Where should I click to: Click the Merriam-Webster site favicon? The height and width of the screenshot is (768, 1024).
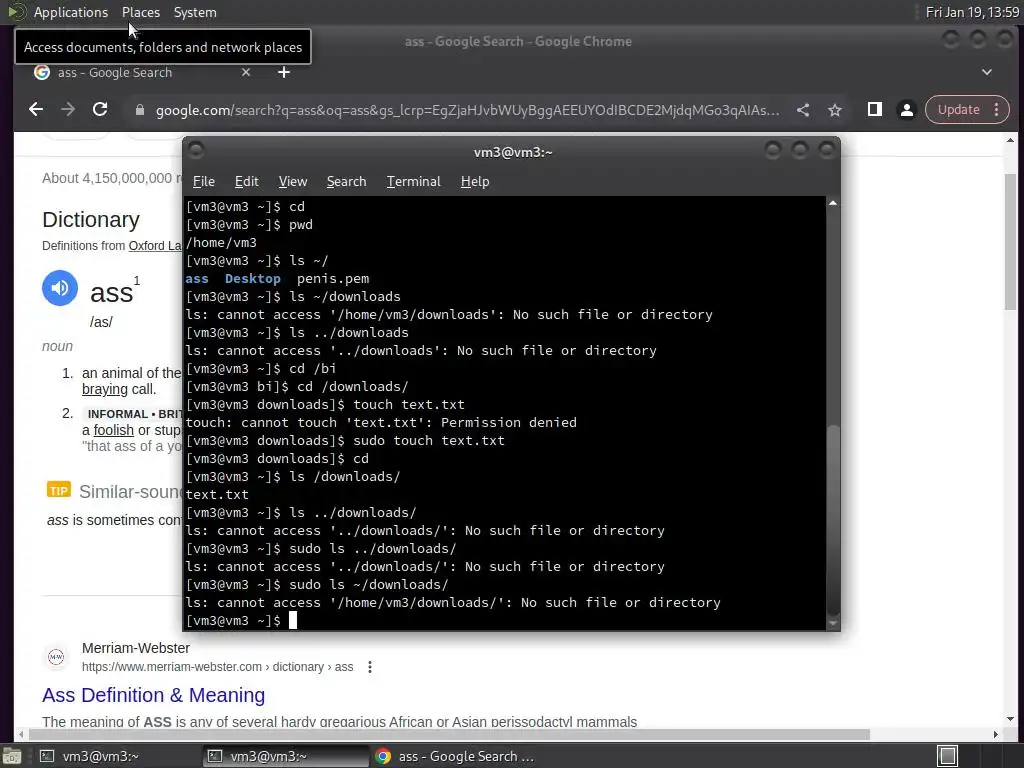(x=56, y=657)
